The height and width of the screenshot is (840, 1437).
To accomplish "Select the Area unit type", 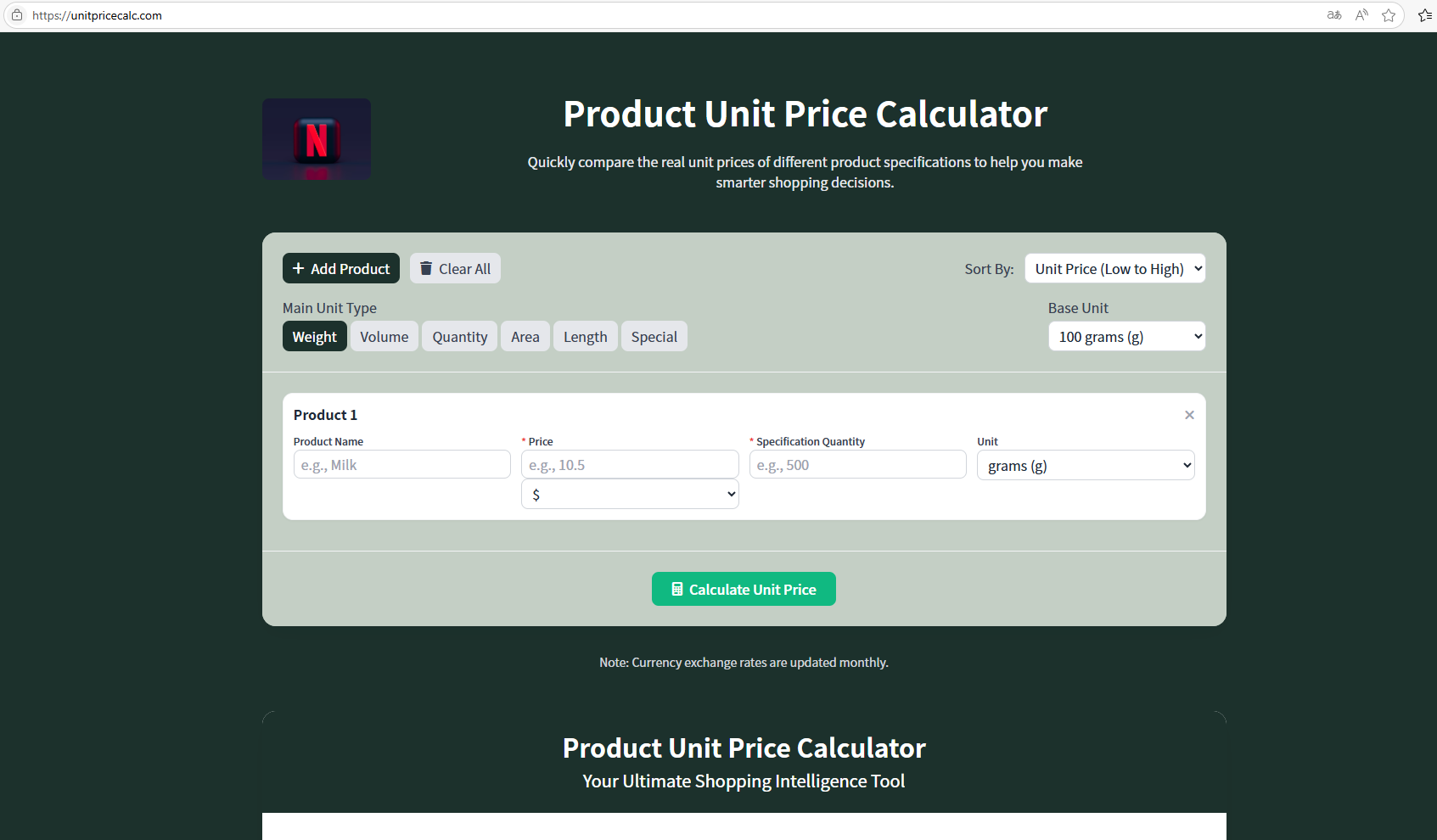I will click(x=525, y=337).
